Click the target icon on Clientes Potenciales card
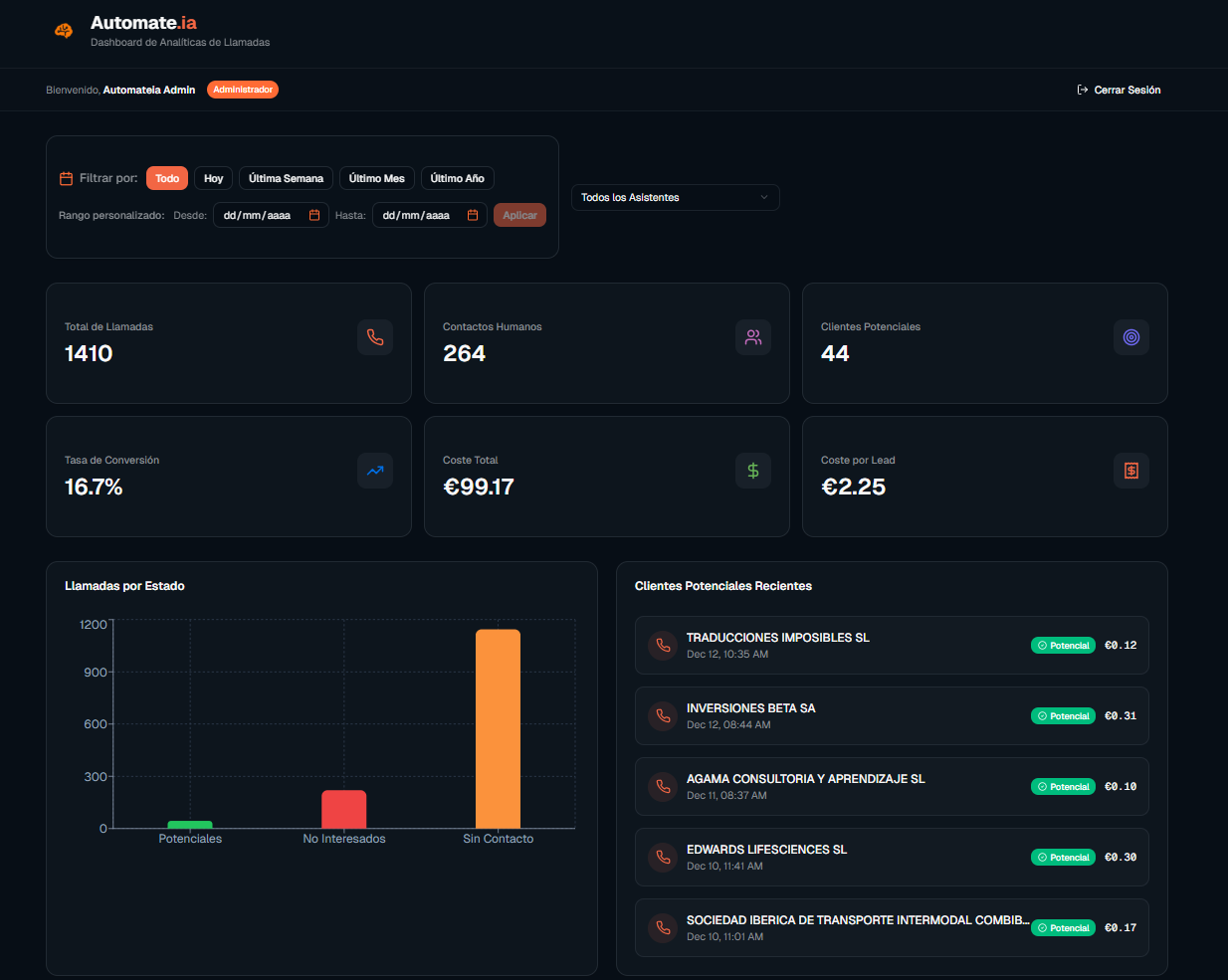The image size is (1228, 980). (x=1130, y=337)
